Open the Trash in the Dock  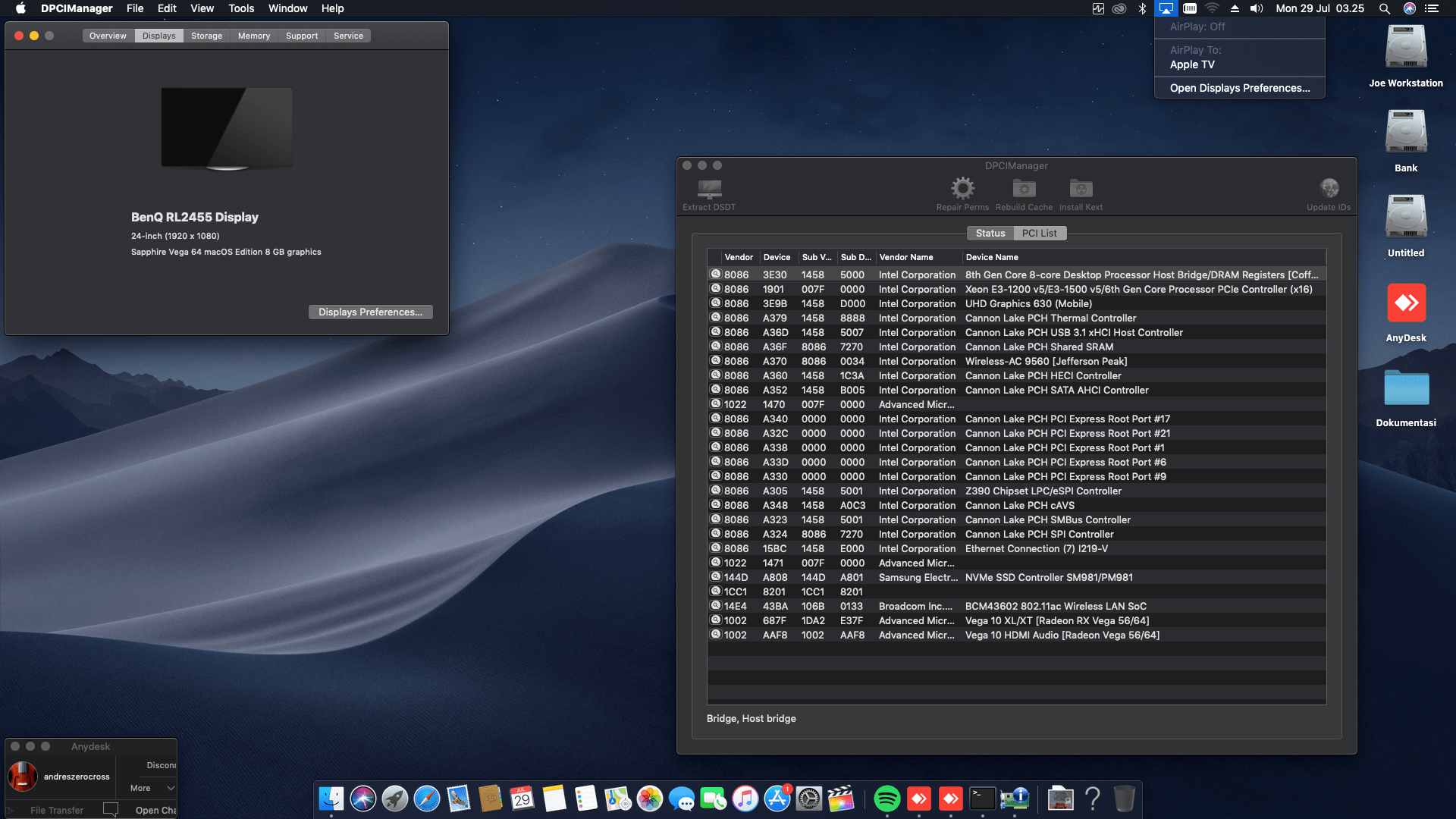[1125, 799]
